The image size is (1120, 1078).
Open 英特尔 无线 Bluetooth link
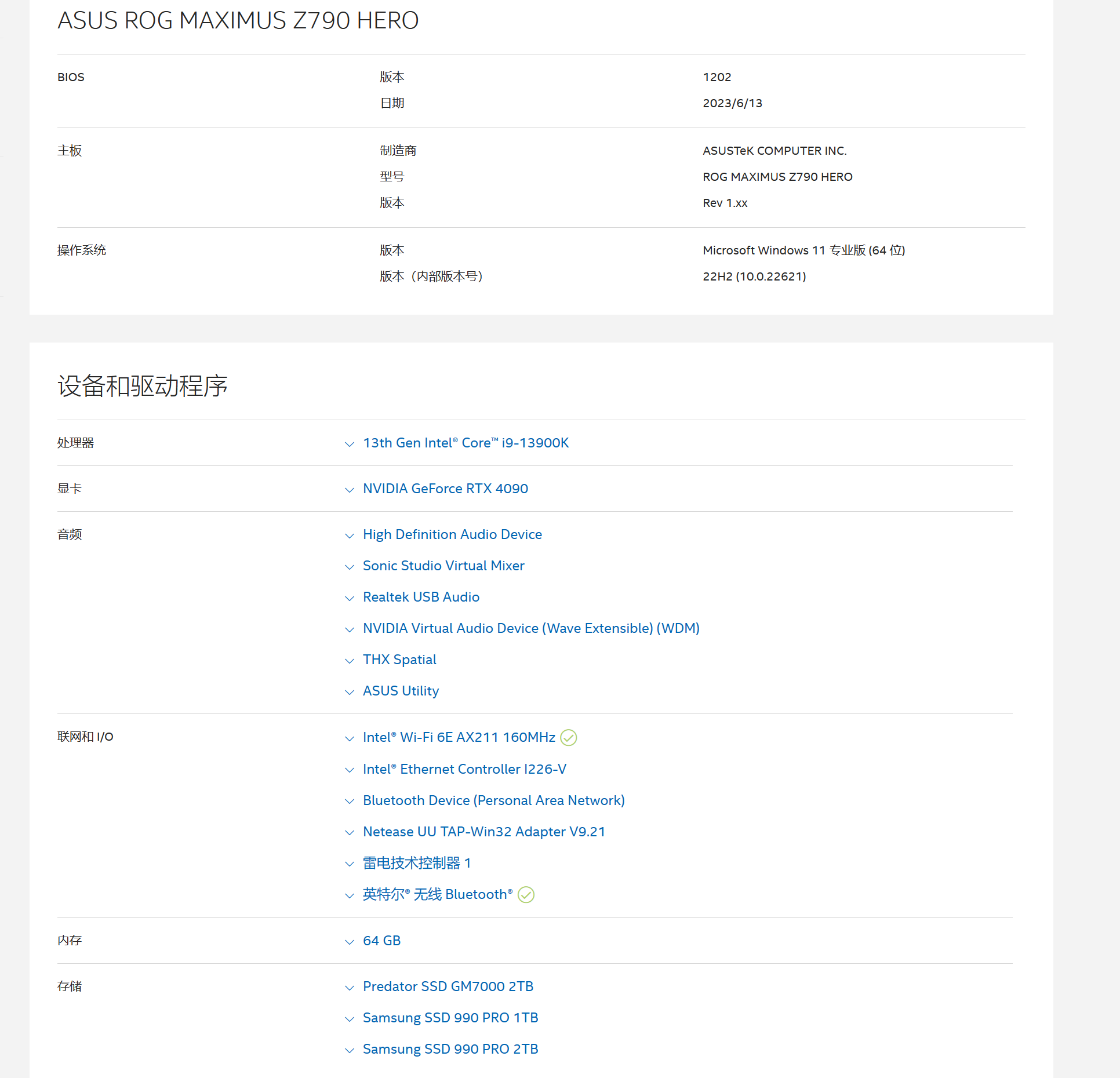(438, 894)
